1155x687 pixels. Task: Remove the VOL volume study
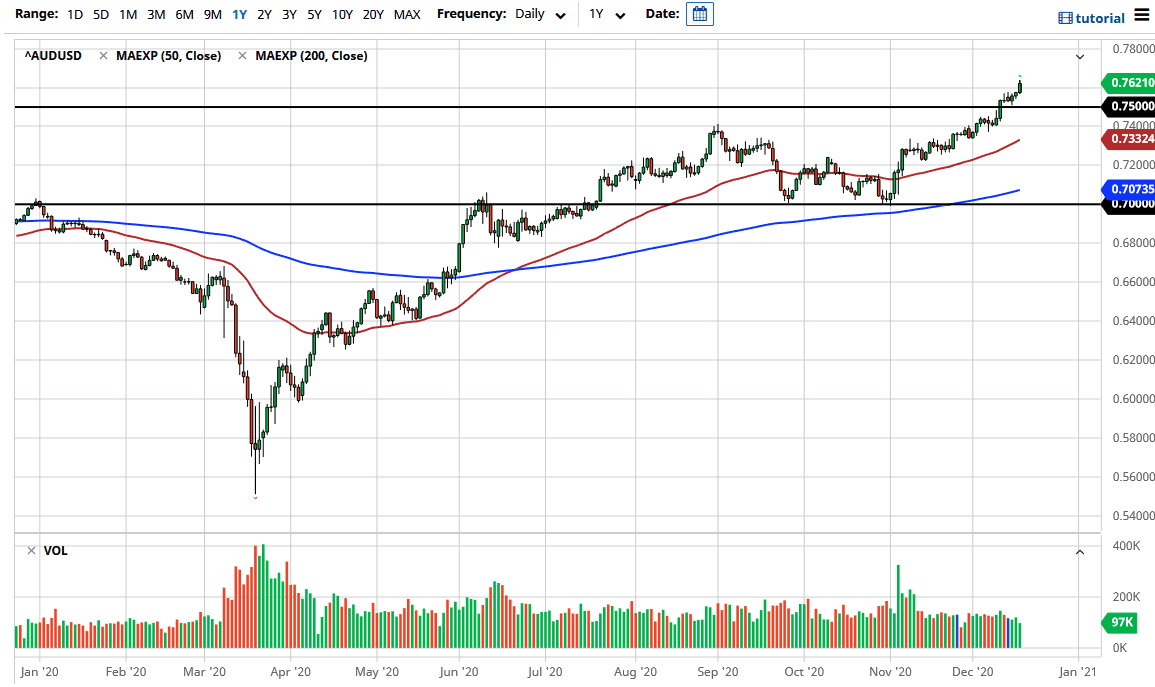click(30, 550)
